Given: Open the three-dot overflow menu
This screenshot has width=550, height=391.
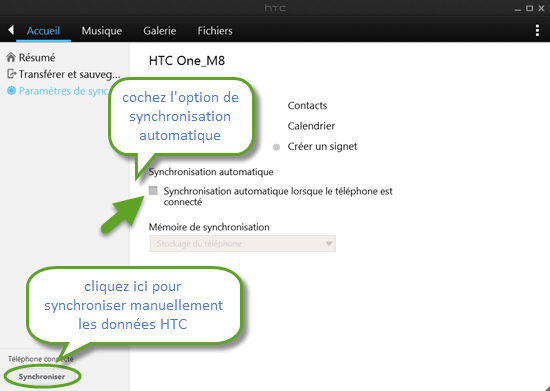Looking at the screenshot, I should [x=537, y=31].
